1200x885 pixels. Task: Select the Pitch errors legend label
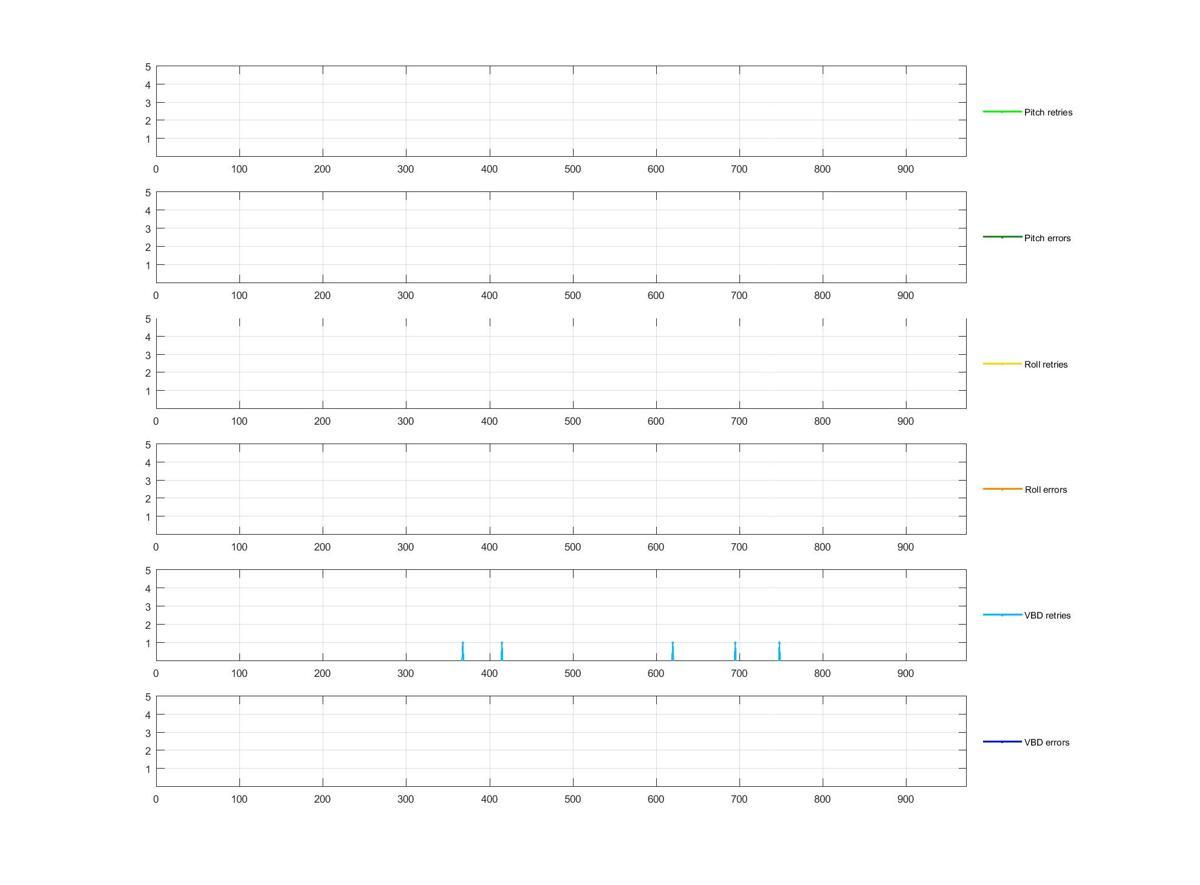tap(1047, 238)
